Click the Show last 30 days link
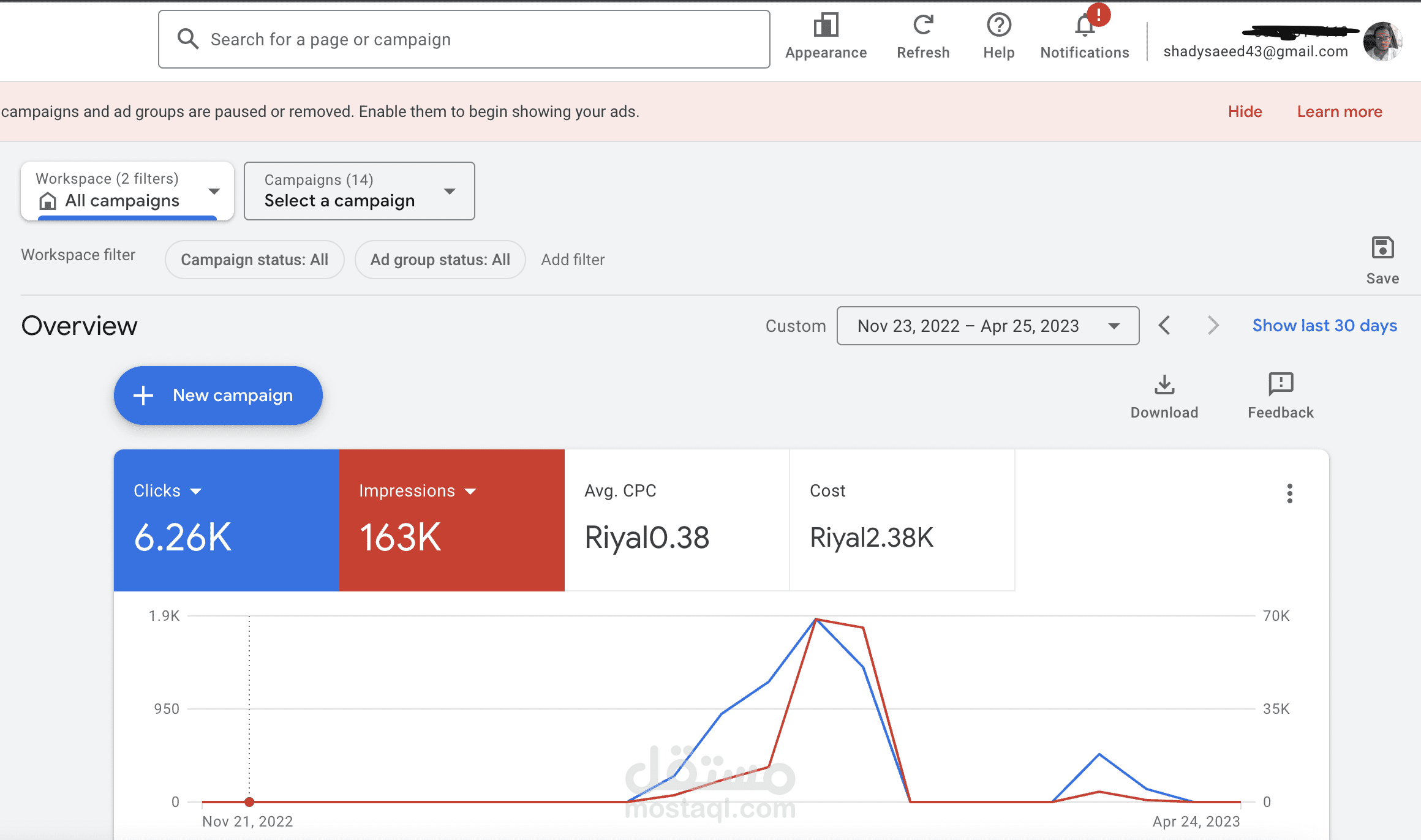This screenshot has width=1421, height=840. pos(1324,326)
